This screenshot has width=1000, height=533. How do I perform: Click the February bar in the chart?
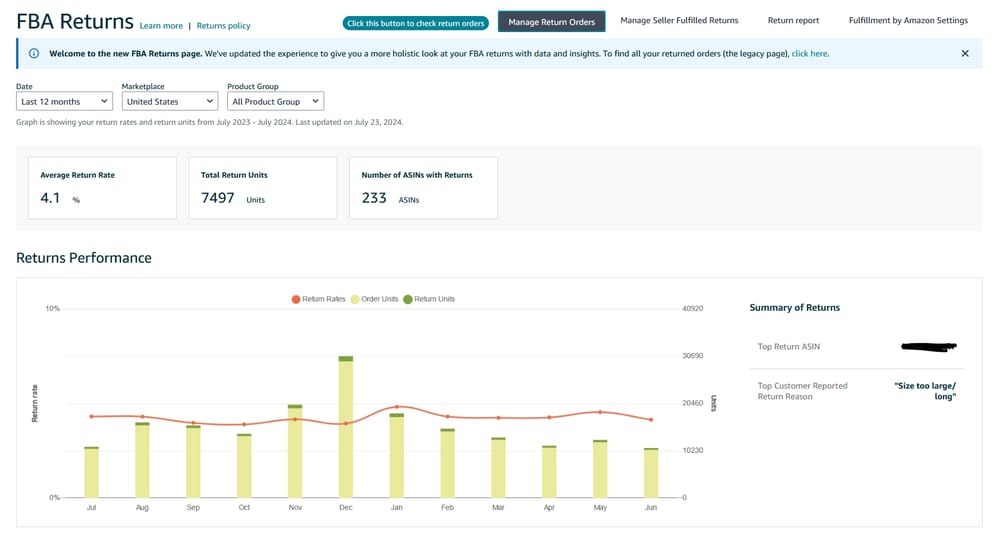(x=448, y=464)
